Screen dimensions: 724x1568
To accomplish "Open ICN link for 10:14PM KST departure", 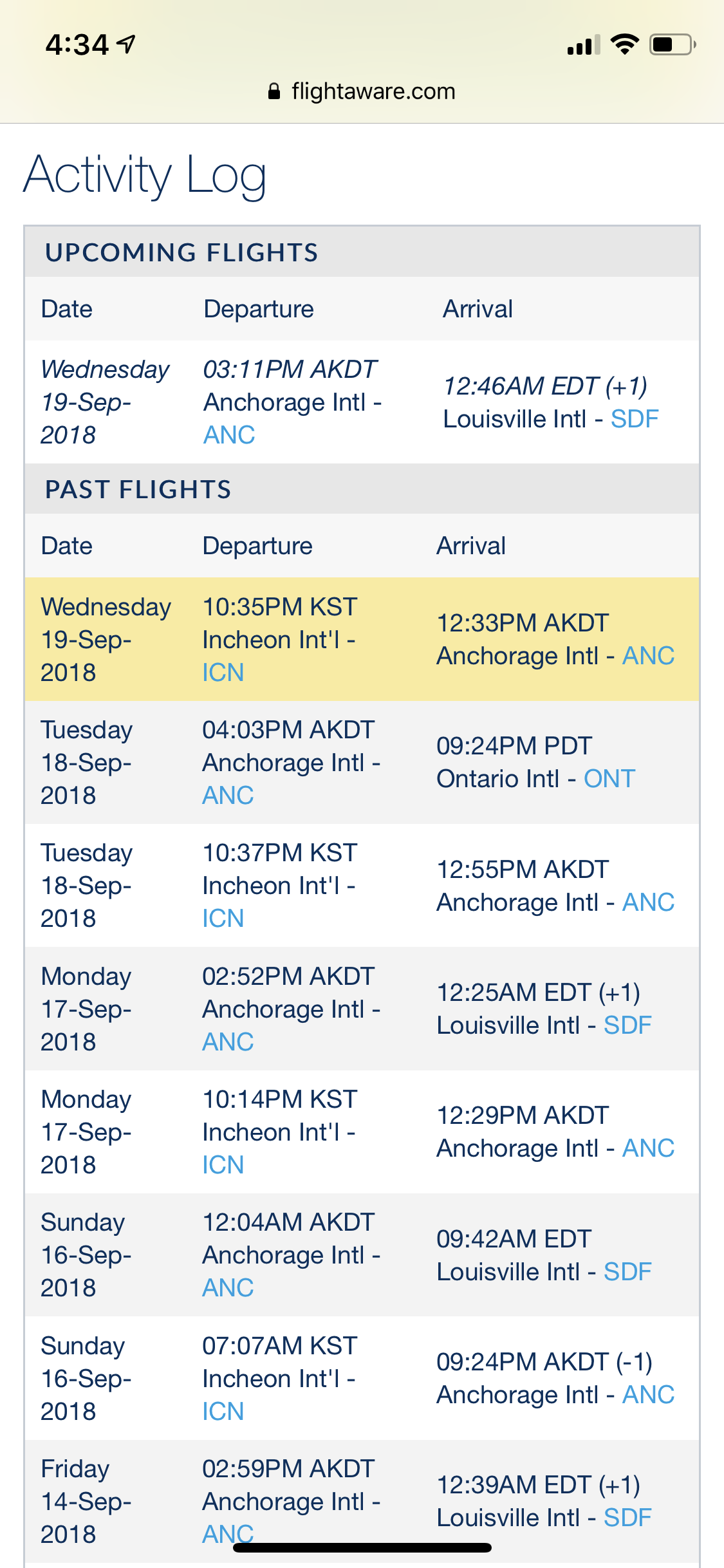I will tap(223, 1165).
